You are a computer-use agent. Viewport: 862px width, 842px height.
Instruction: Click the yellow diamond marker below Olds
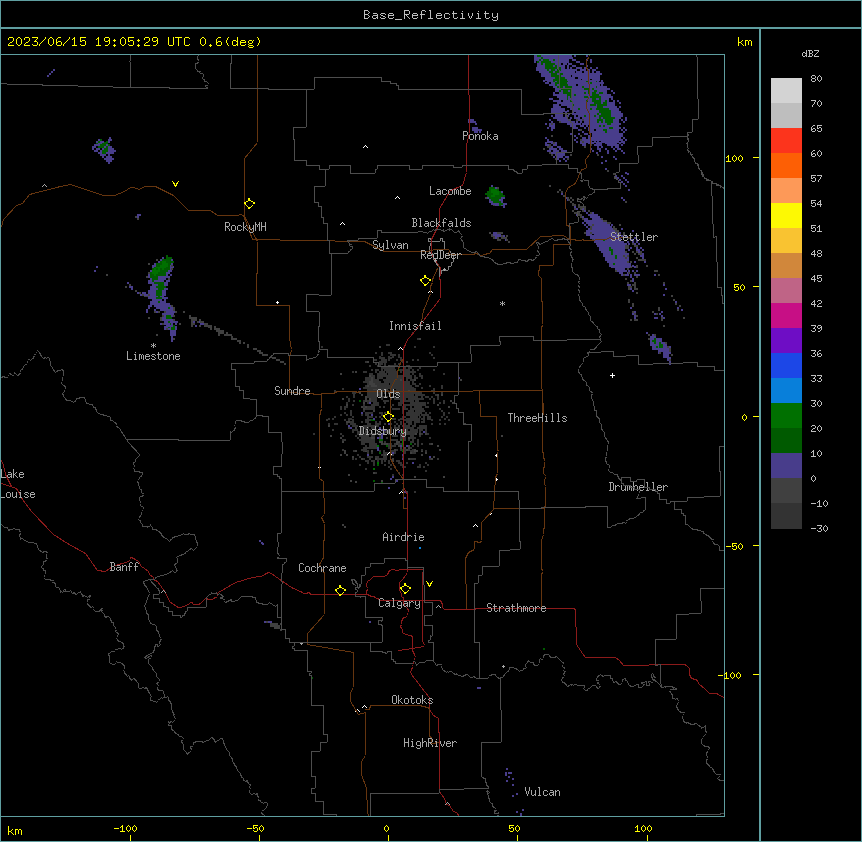pos(388,417)
